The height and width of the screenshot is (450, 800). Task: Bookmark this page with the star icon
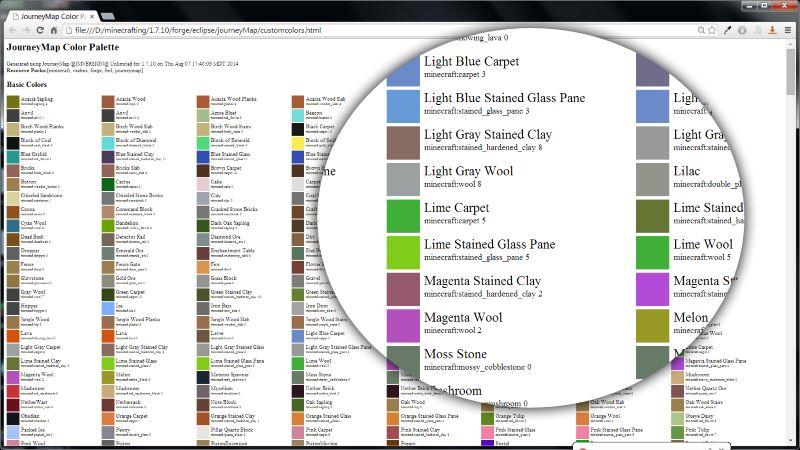tap(712, 31)
